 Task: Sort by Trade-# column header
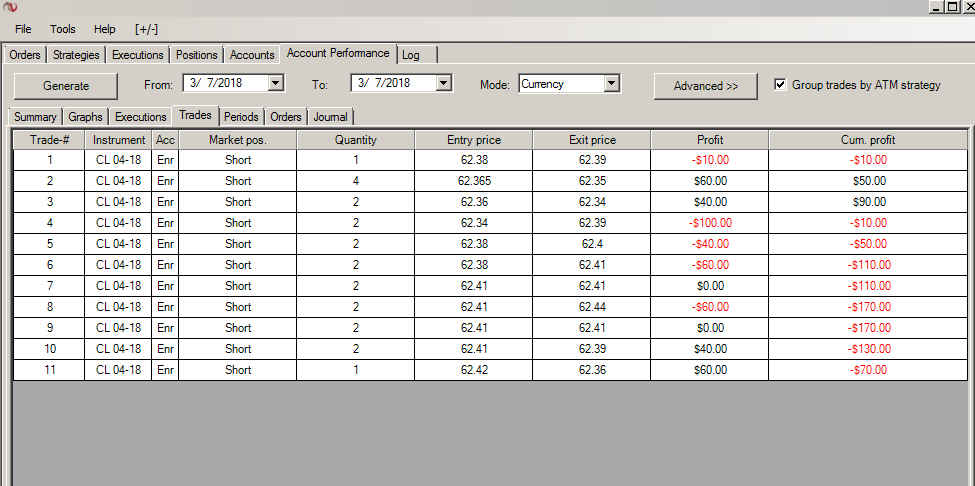(x=49, y=140)
